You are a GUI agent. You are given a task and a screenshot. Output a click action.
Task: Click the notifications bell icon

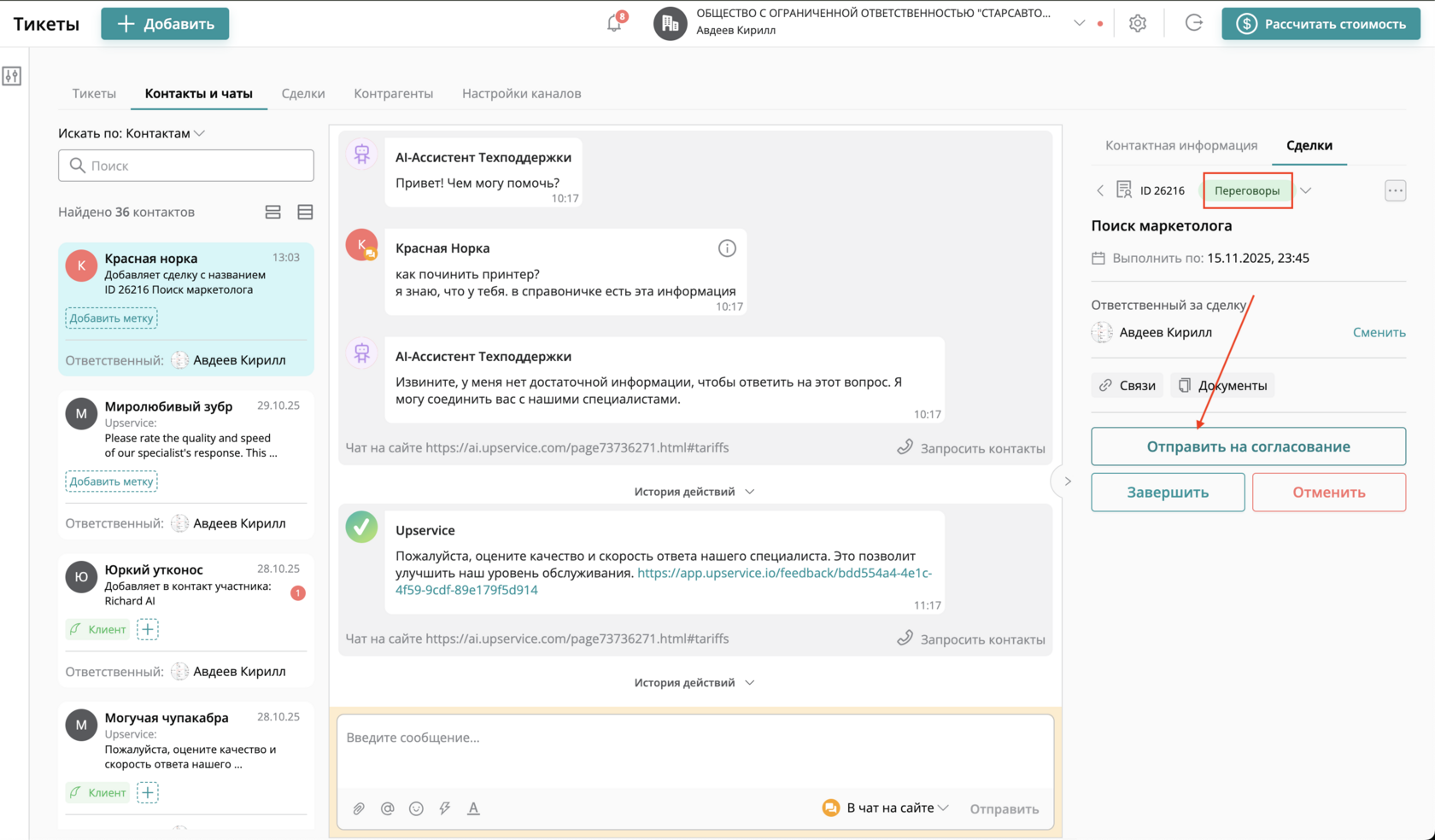[614, 22]
